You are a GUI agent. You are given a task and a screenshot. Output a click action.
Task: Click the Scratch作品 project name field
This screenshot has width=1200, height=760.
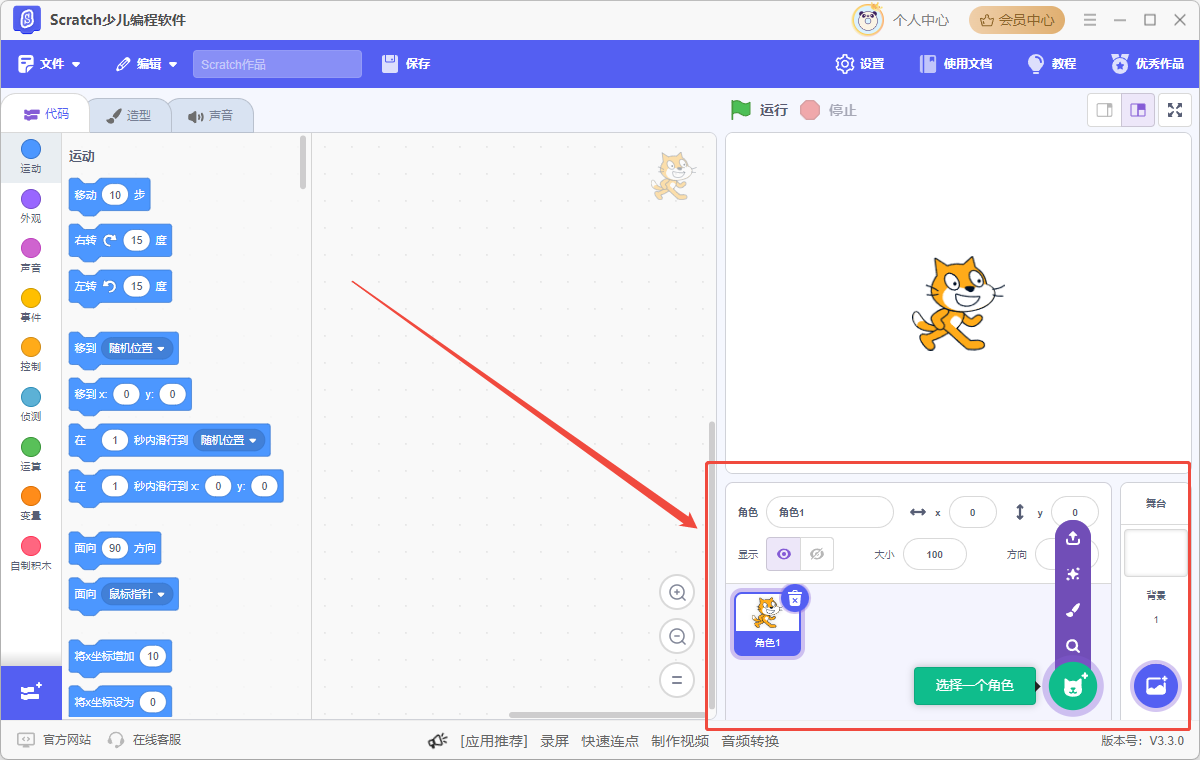[x=277, y=64]
